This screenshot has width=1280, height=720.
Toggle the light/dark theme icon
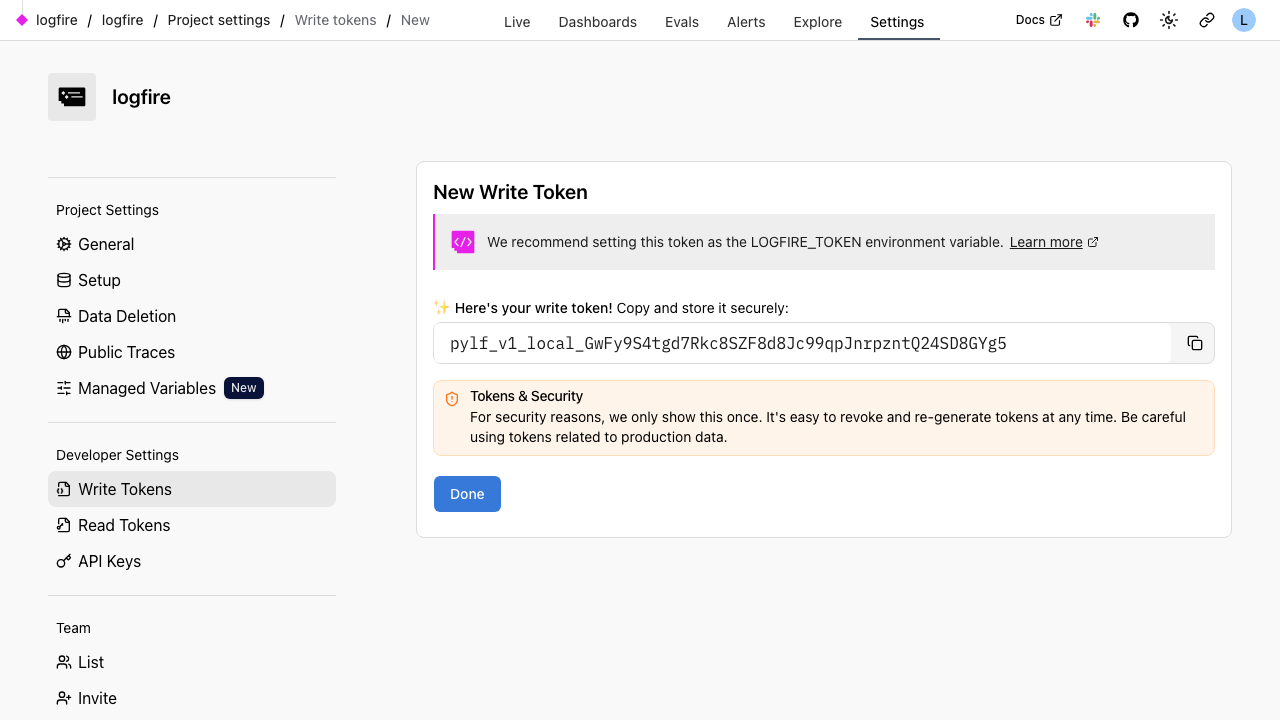tap(1169, 20)
